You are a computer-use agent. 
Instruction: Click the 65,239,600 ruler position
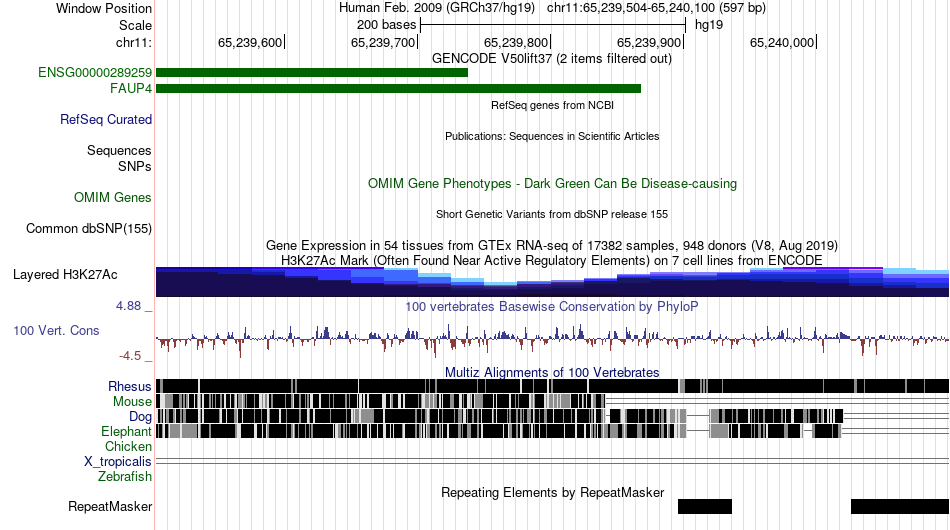(x=250, y=42)
